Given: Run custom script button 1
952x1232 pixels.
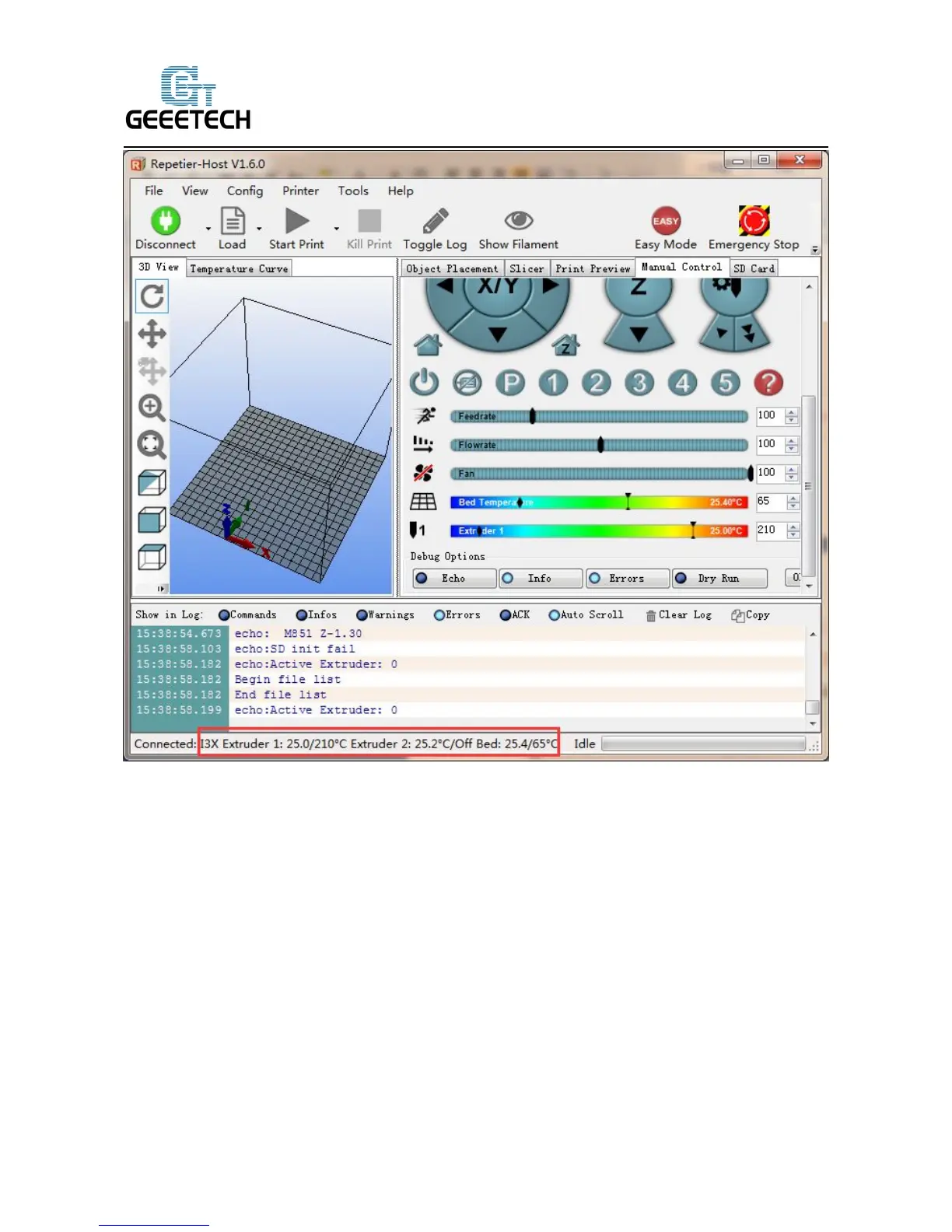Looking at the screenshot, I should pyautogui.click(x=553, y=383).
